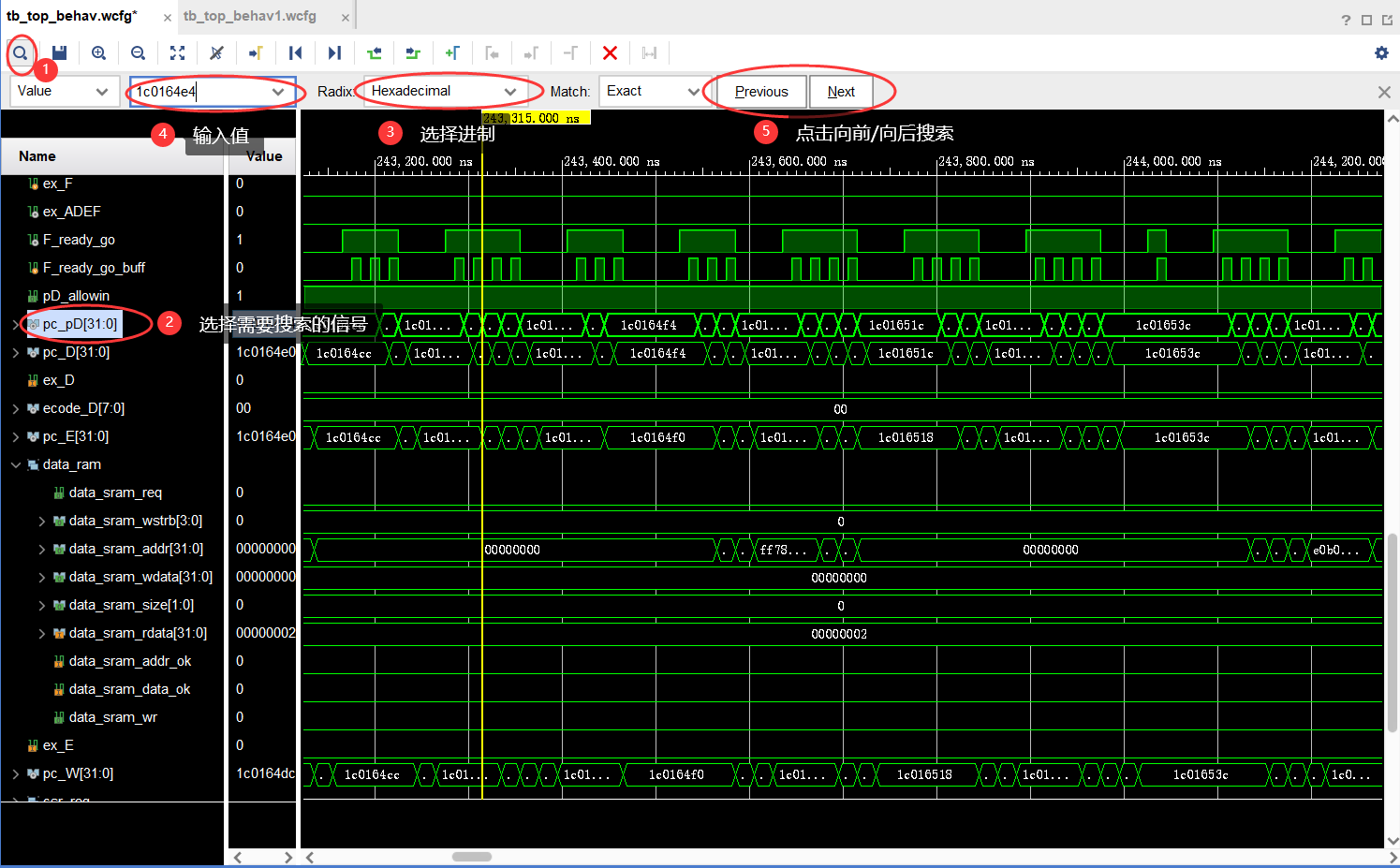Save the waveform configuration

point(59,53)
